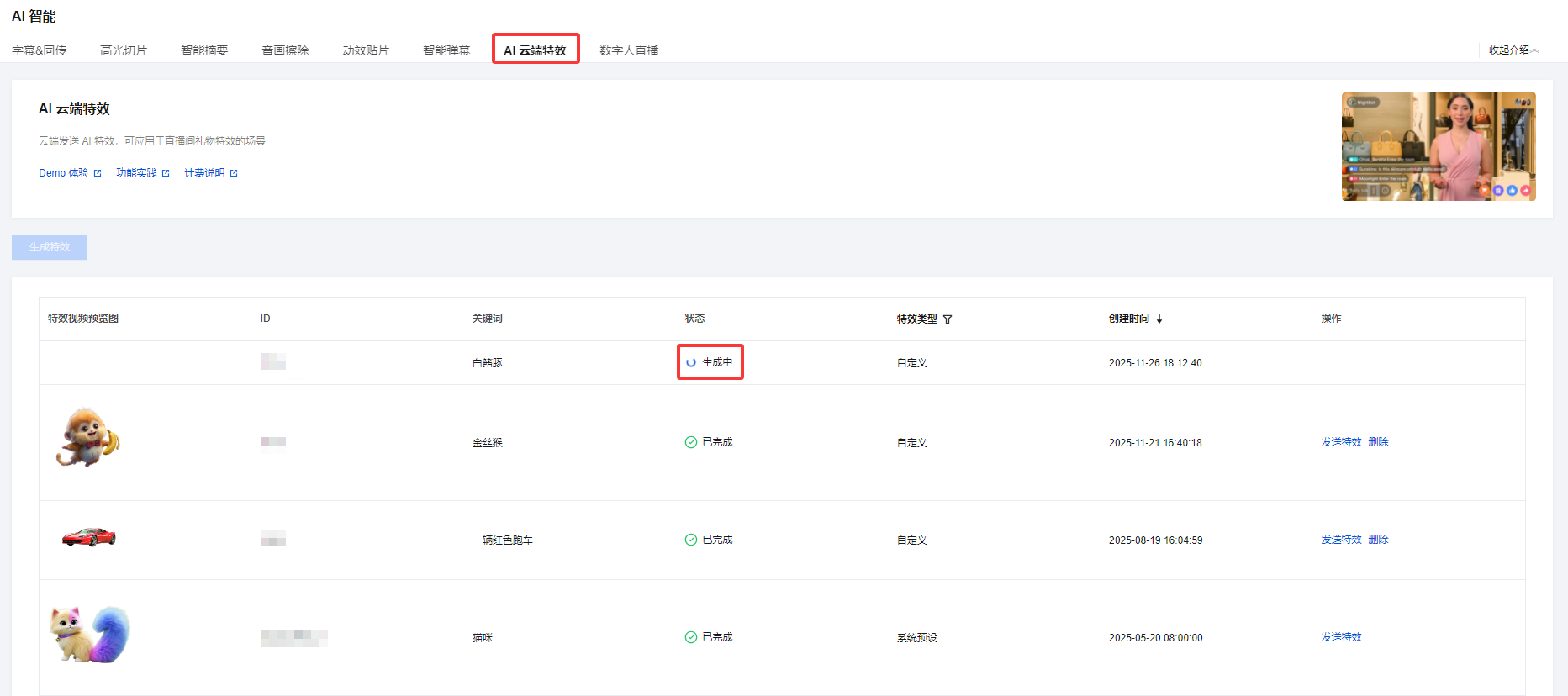Screen dimensions: 1568x696
Task: Click the 已完成 check icon for 一辆红色跑车
Action: coord(691,540)
